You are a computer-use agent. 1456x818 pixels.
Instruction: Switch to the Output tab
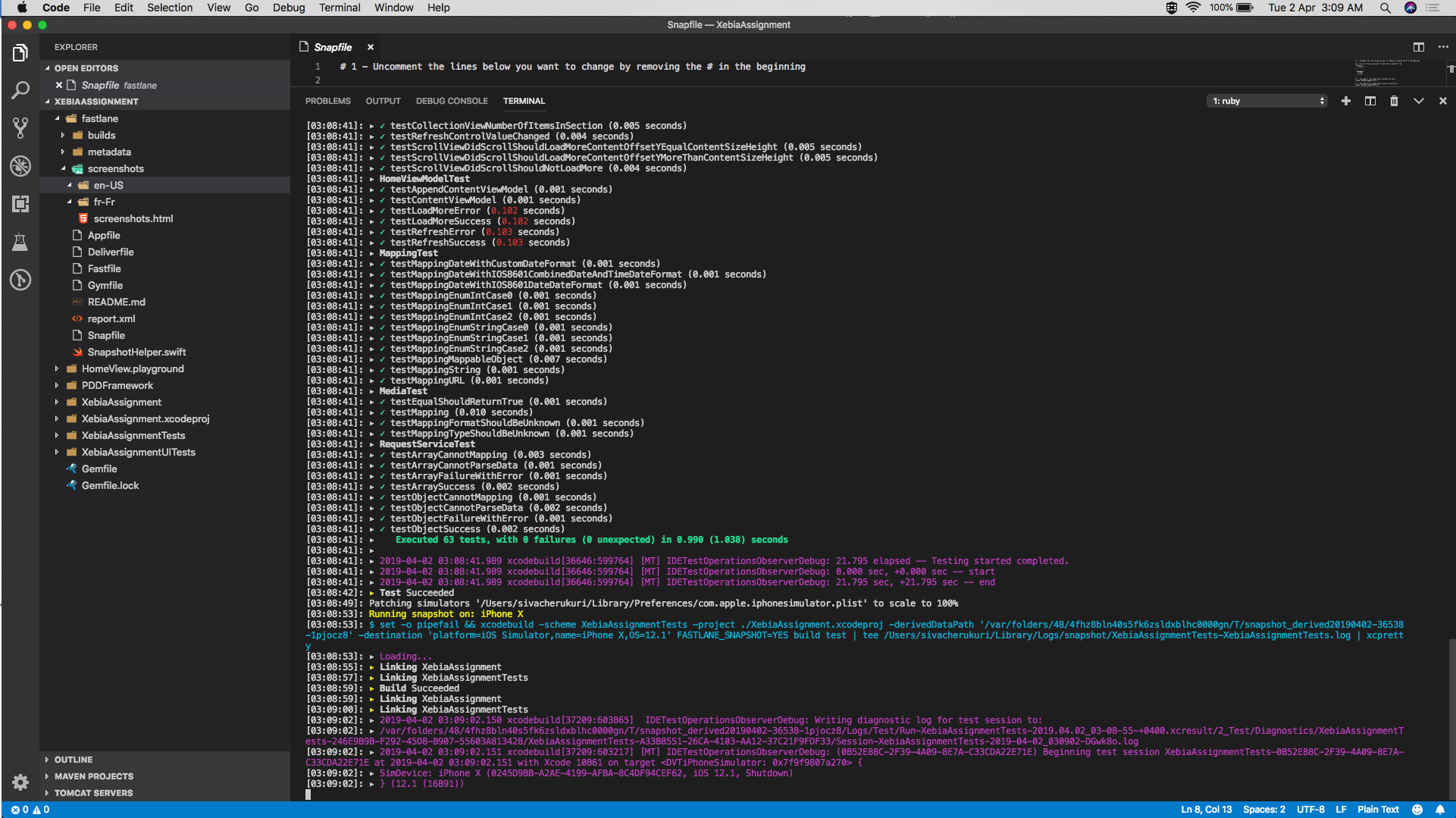(383, 101)
